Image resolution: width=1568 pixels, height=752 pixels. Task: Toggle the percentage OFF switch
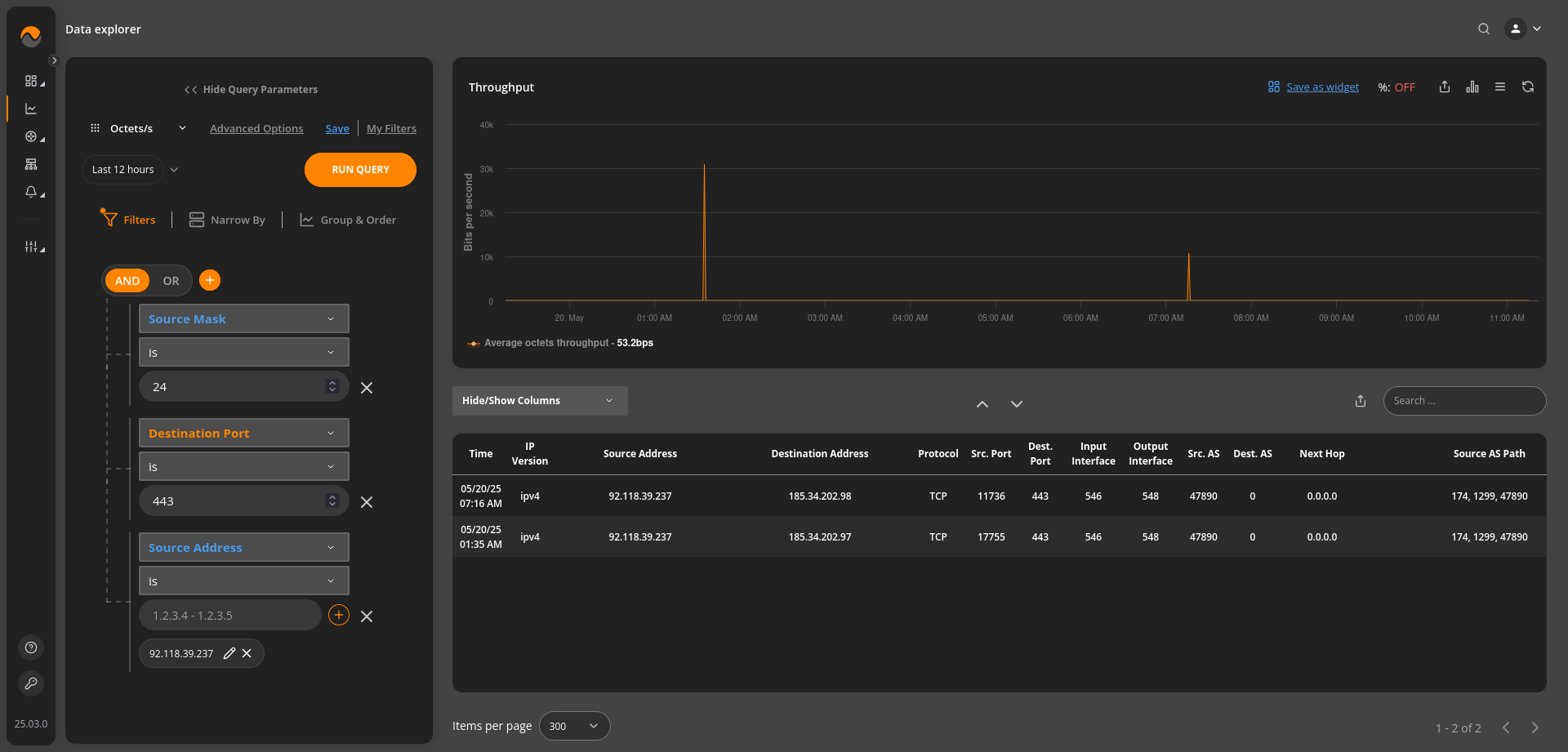coord(1396,87)
